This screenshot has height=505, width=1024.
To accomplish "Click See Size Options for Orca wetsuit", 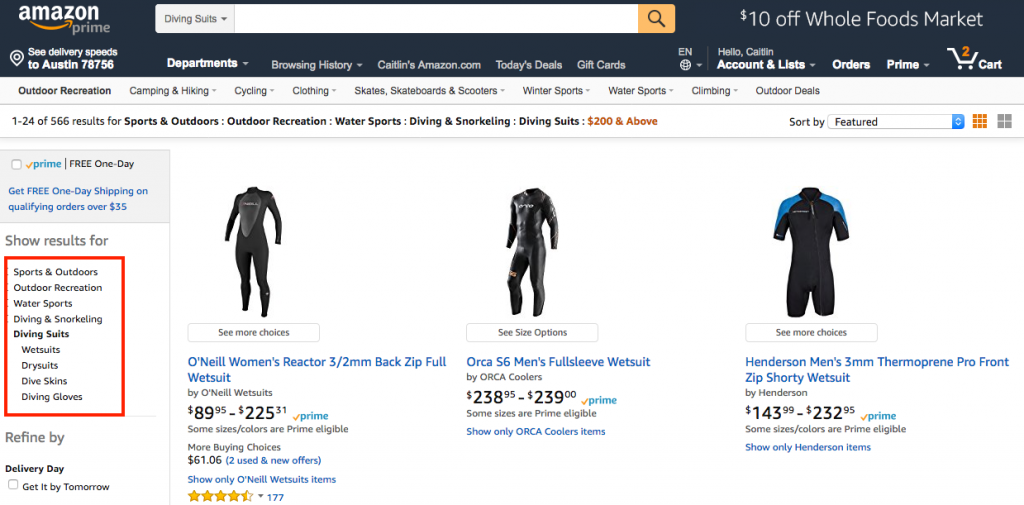I will click(x=532, y=333).
